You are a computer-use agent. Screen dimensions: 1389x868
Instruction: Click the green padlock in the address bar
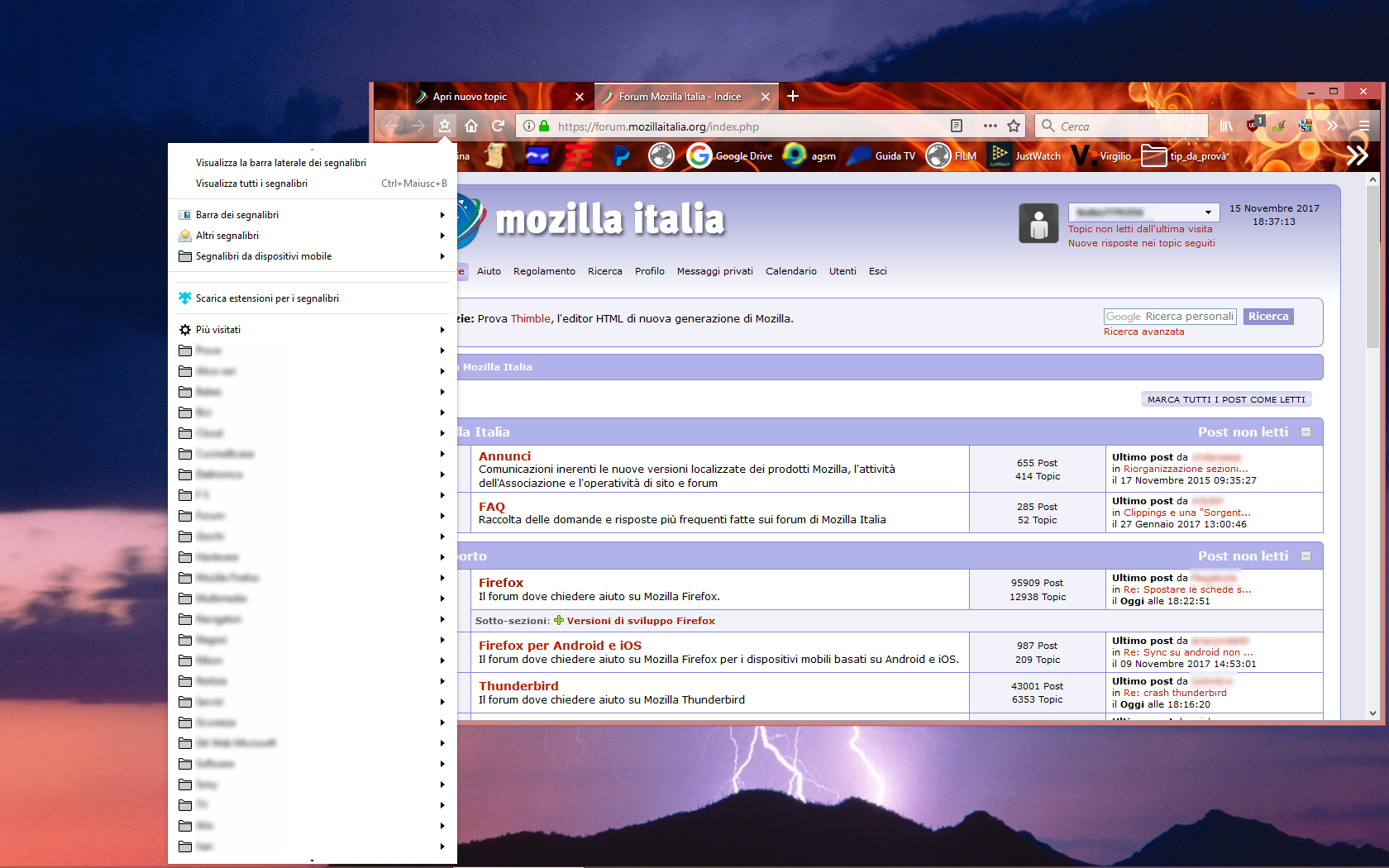point(544,126)
